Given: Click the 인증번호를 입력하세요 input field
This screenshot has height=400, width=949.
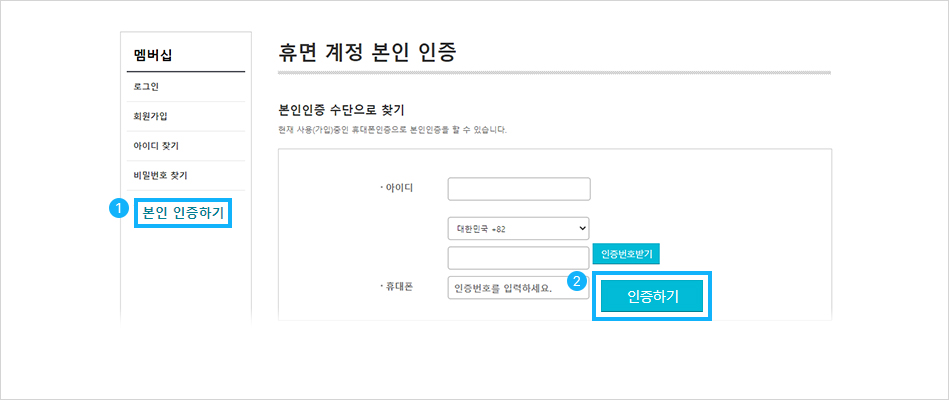Looking at the screenshot, I should (518, 287).
